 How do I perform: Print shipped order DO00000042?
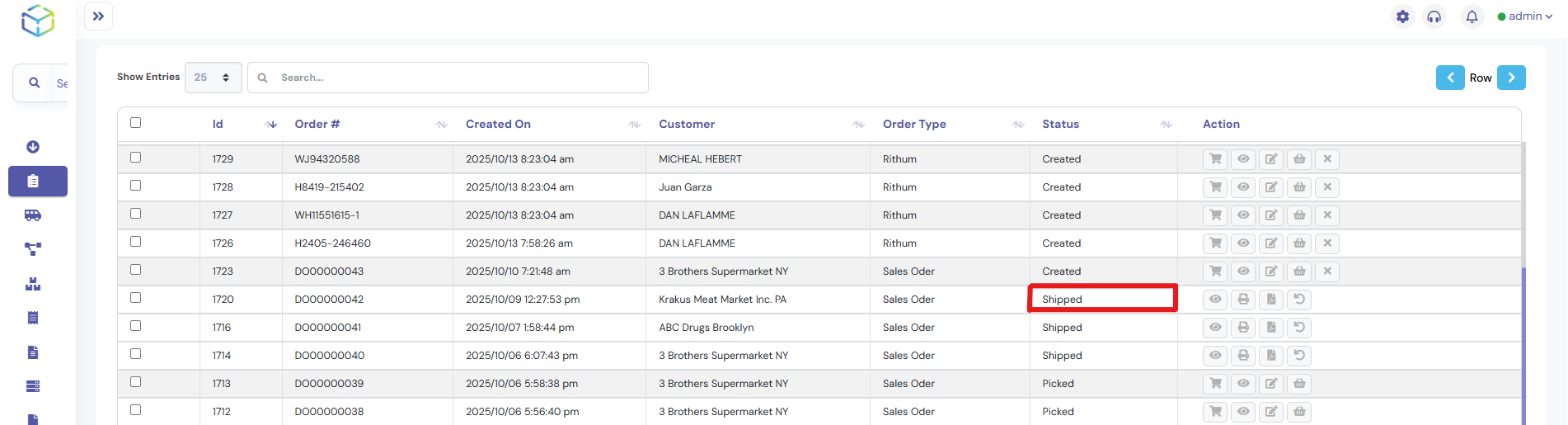coord(1243,300)
